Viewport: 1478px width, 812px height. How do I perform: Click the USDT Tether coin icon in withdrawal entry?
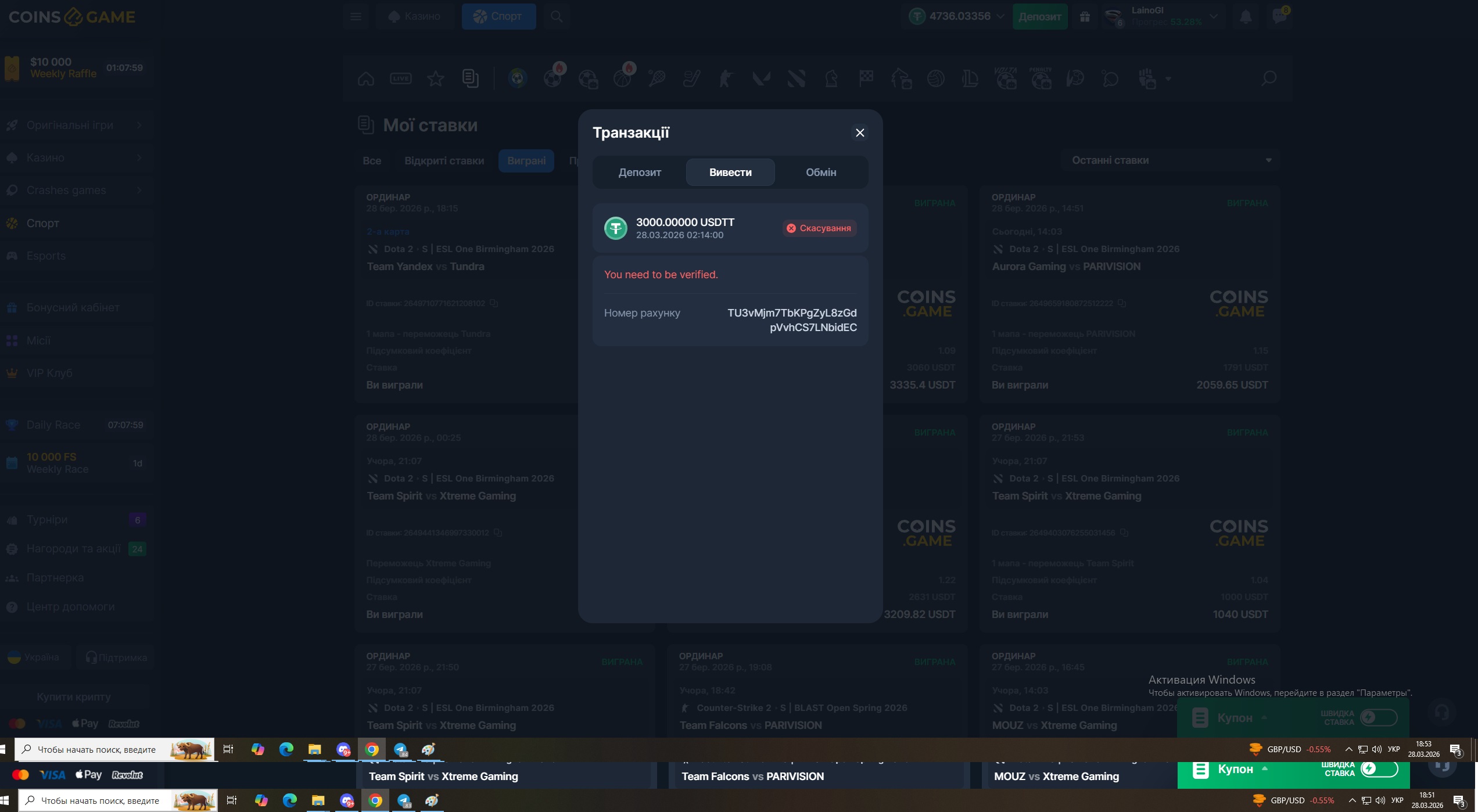click(x=616, y=228)
